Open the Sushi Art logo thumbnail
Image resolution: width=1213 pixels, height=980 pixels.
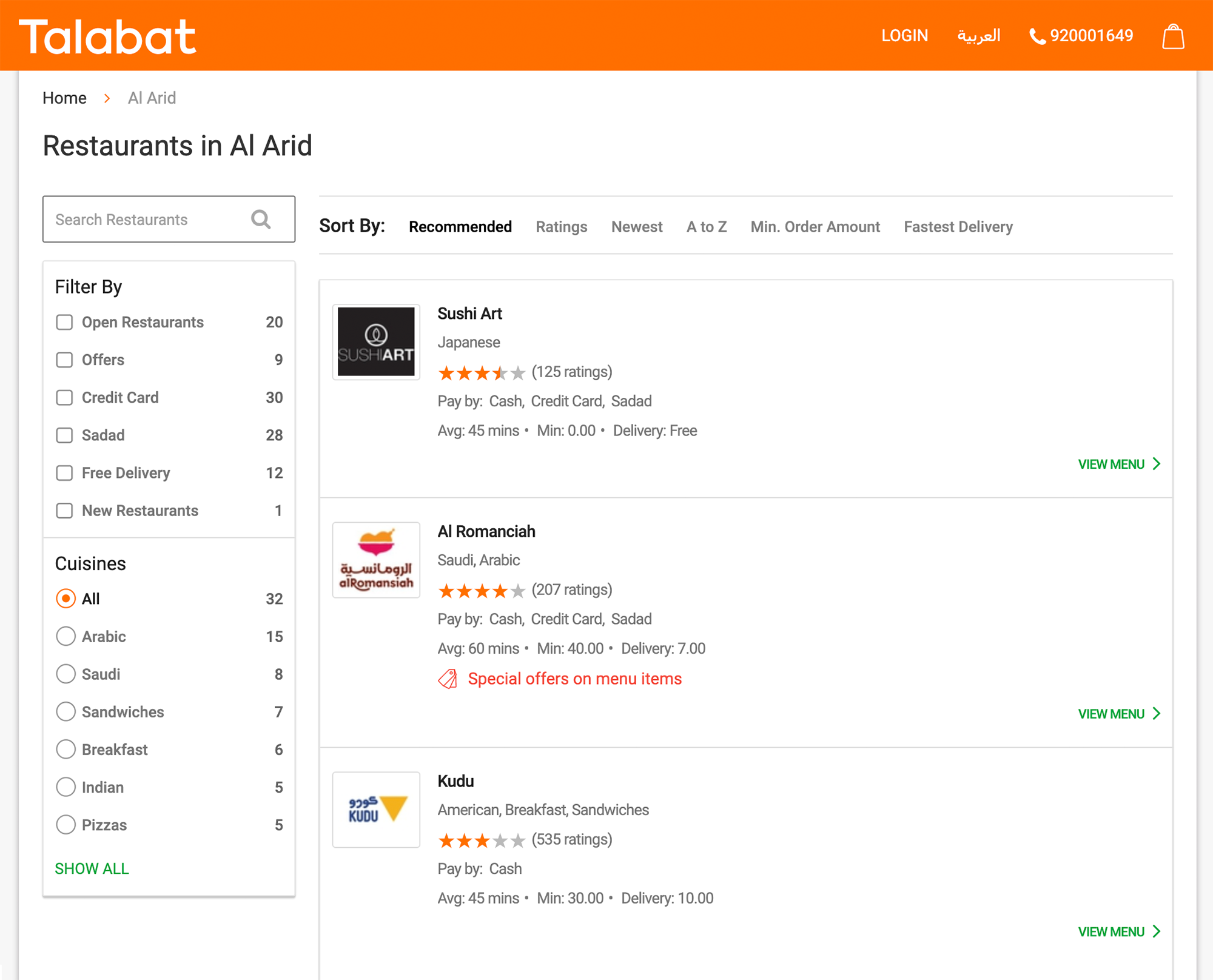[376, 342]
